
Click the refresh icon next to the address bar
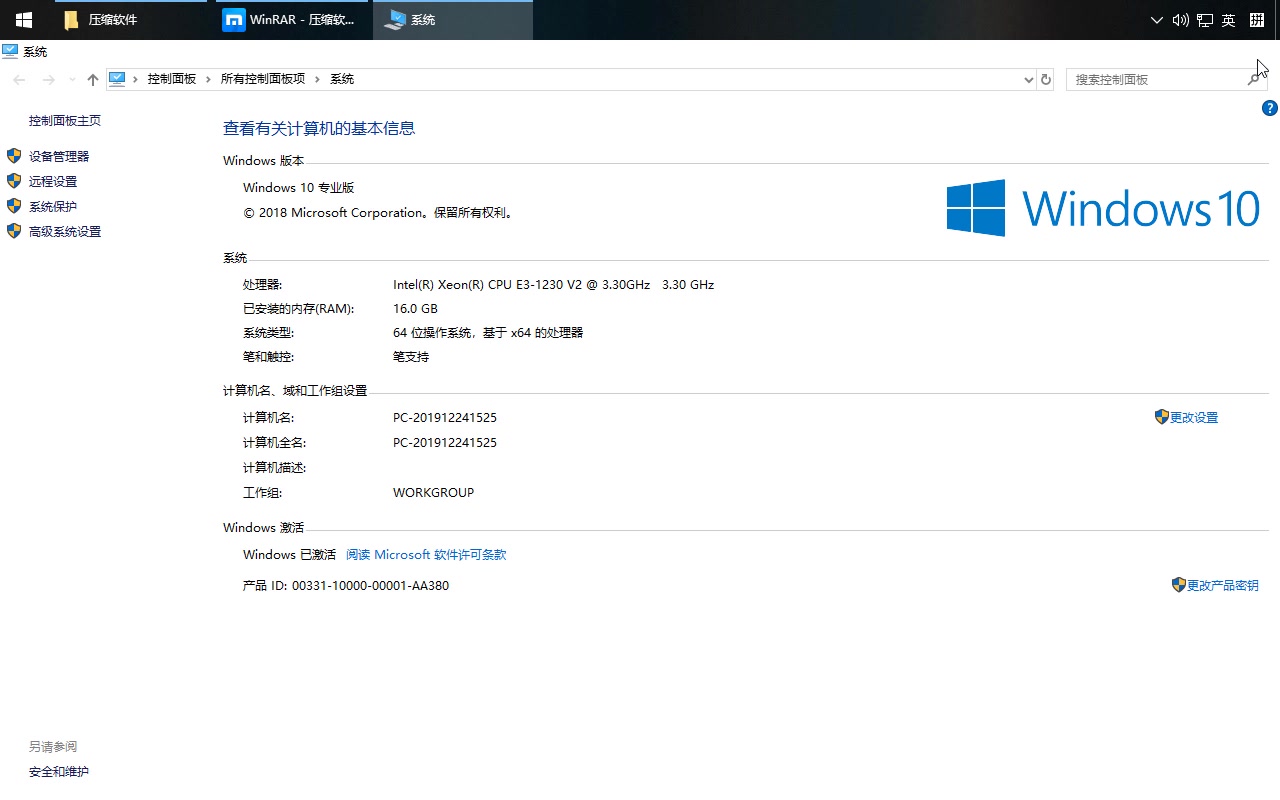point(1046,78)
